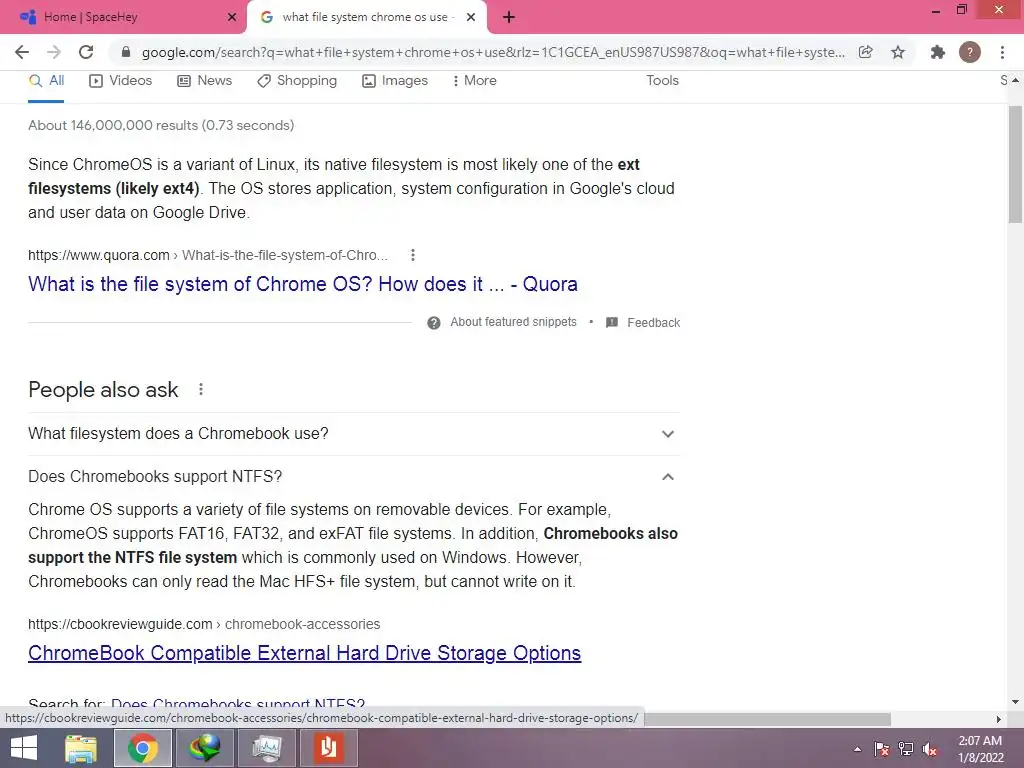Open three-dot options beside Quora result URL
The width and height of the screenshot is (1024, 768).
[x=413, y=255]
